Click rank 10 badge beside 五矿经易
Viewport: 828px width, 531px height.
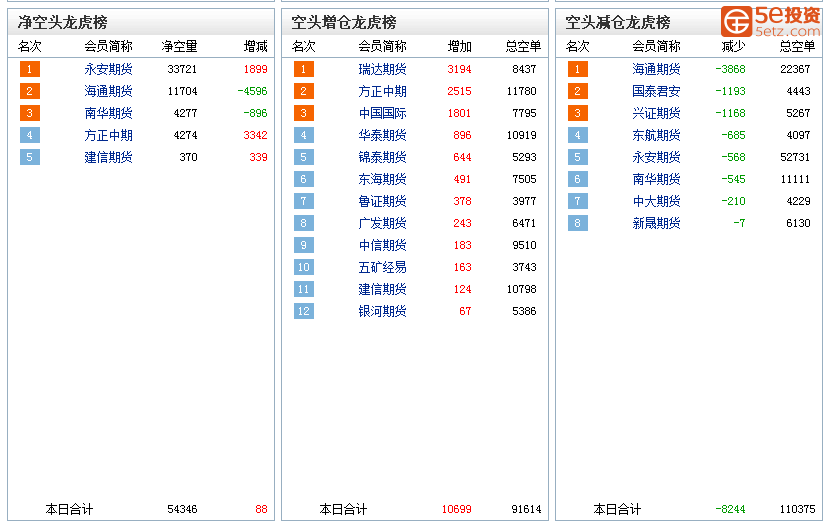tap(304, 267)
